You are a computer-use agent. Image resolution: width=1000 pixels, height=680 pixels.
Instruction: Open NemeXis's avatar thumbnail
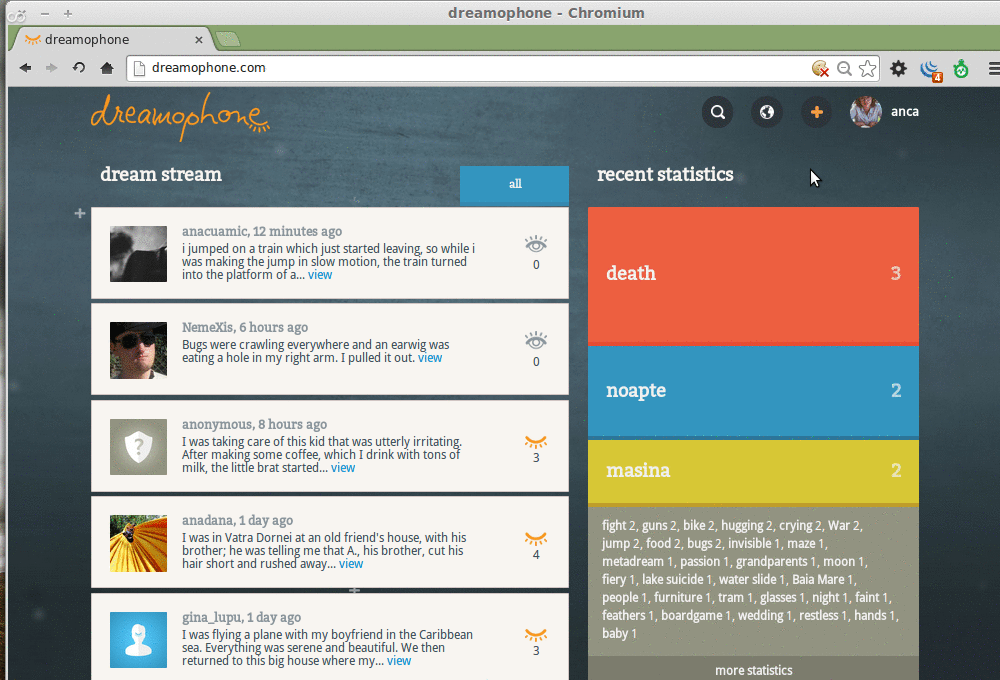pos(138,350)
